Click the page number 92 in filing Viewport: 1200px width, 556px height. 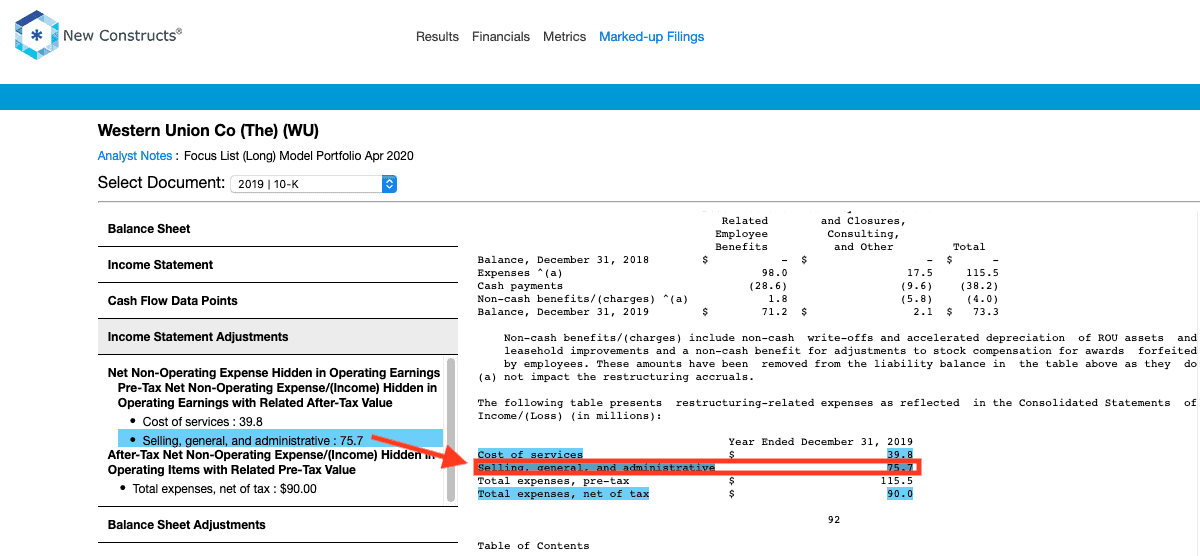(835, 520)
